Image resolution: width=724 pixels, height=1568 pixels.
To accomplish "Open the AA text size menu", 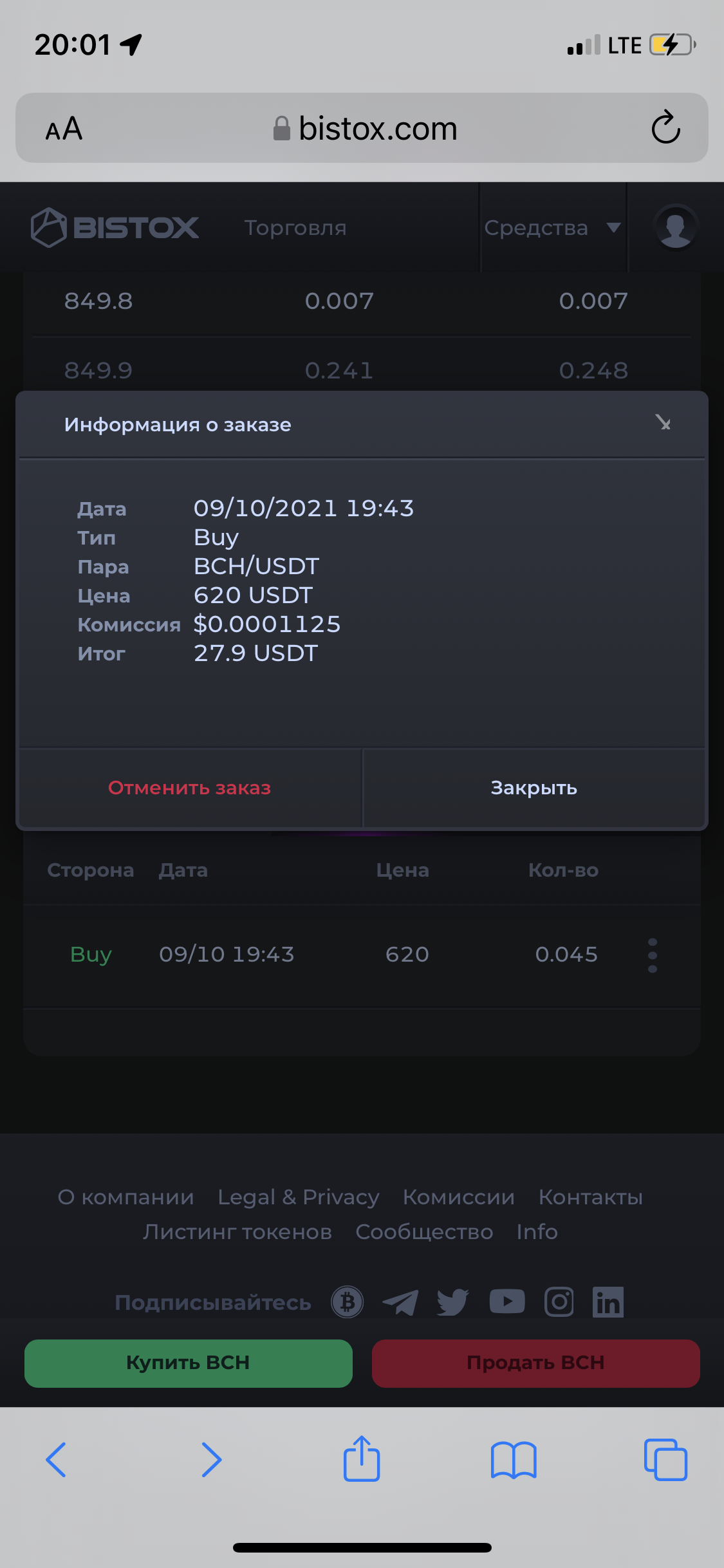I will click(x=64, y=128).
